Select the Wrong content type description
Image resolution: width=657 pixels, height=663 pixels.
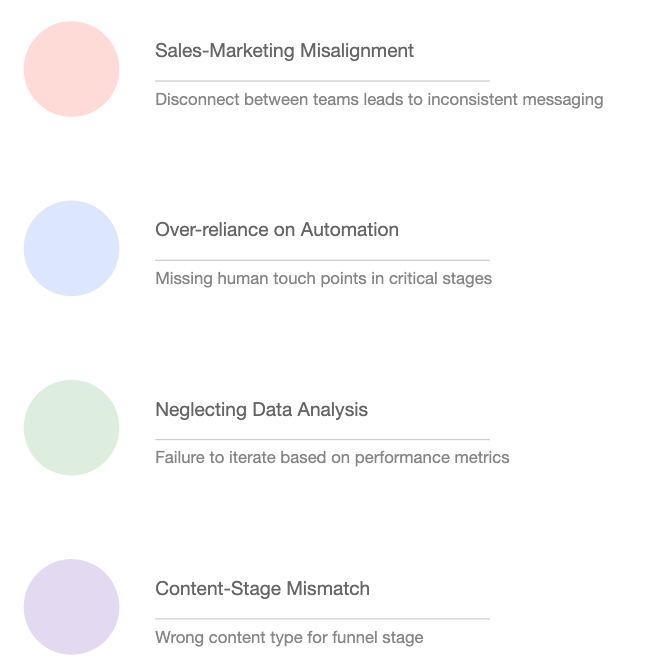pos(289,637)
